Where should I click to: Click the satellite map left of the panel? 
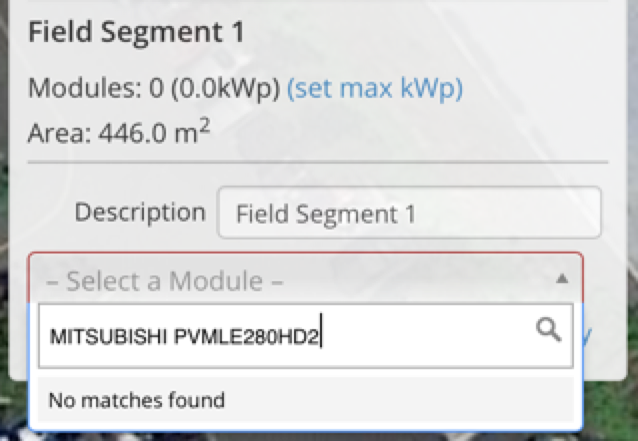(x=4, y=203)
